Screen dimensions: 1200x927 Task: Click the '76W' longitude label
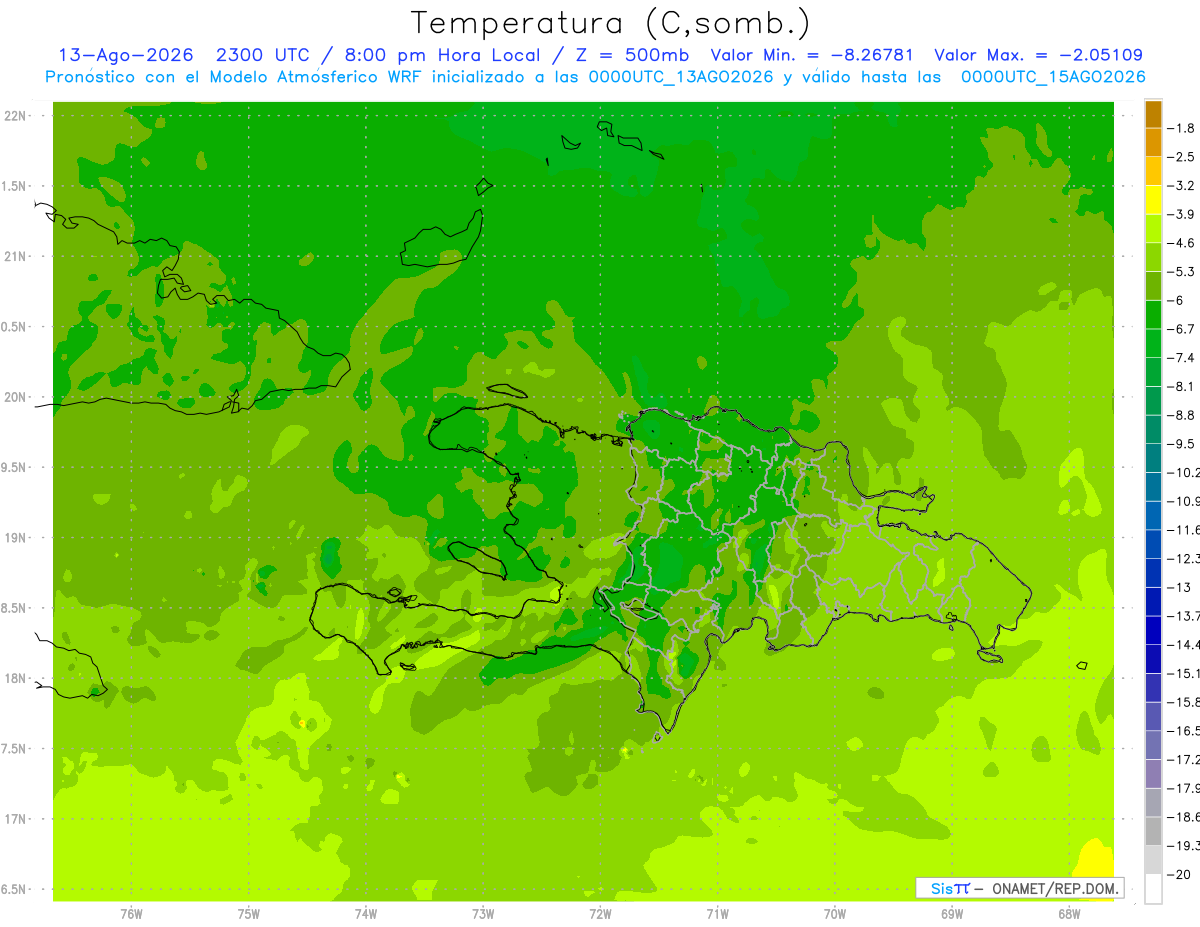coord(131,913)
